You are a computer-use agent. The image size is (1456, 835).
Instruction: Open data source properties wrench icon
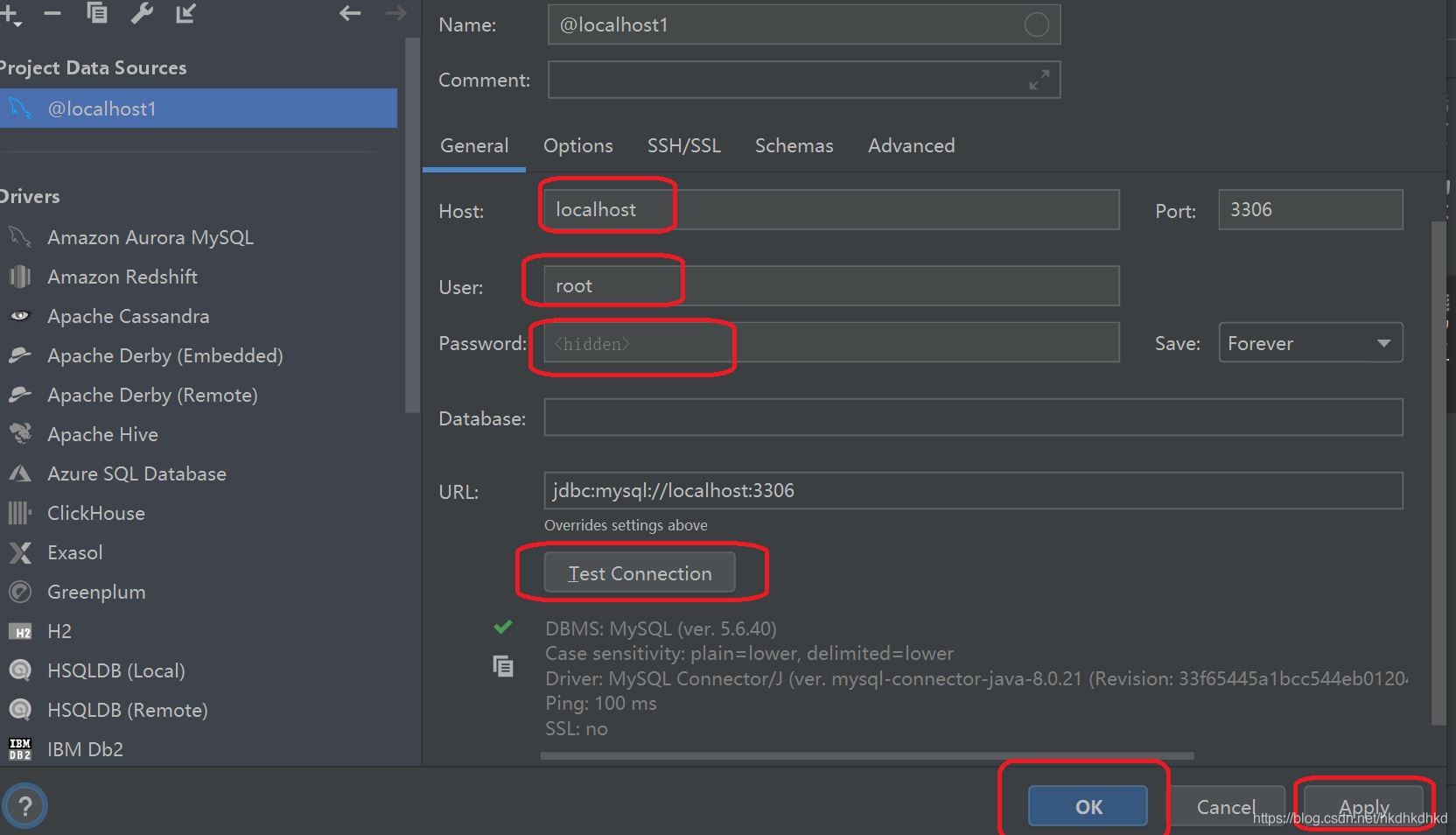click(x=142, y=13)
